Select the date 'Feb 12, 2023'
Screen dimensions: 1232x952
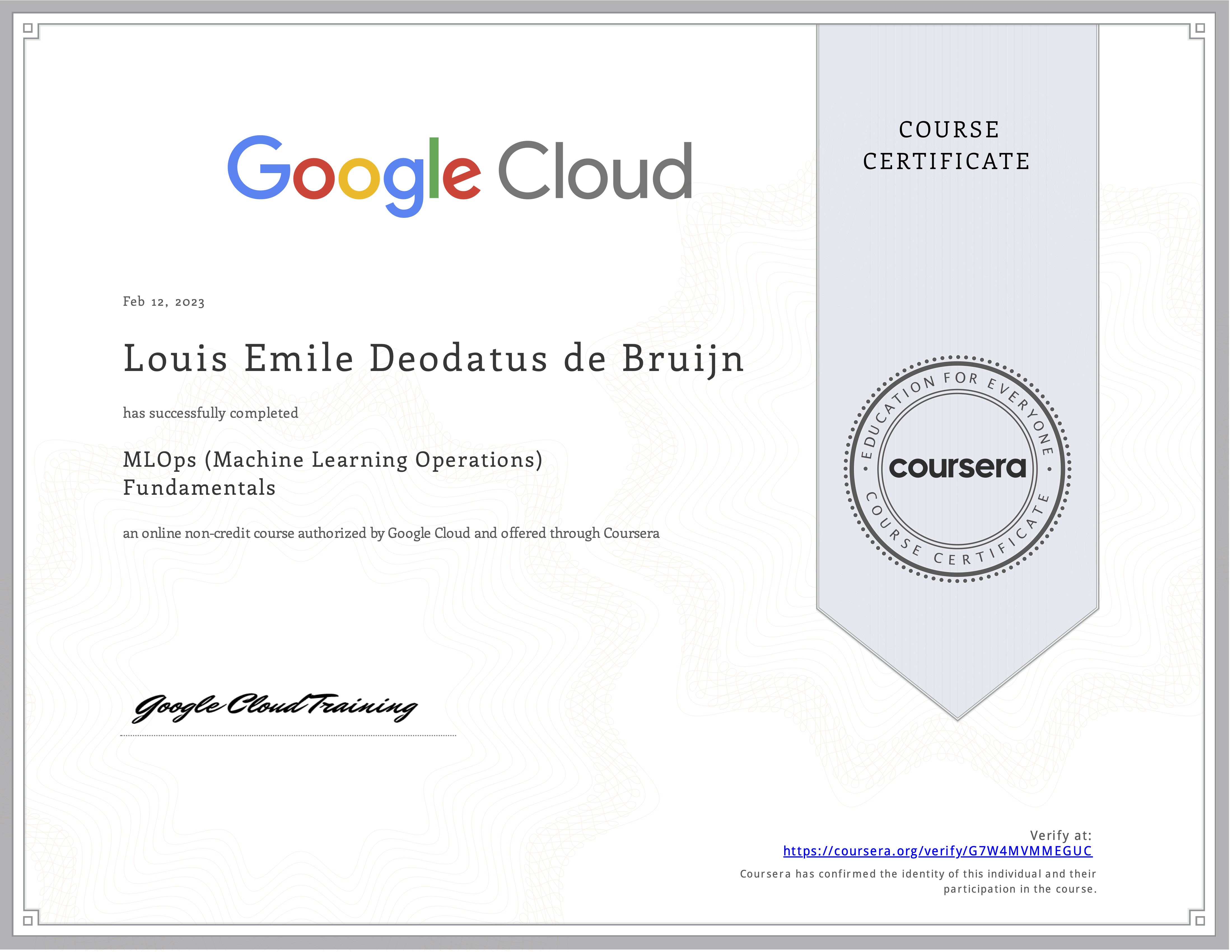(x=164, y=302)
